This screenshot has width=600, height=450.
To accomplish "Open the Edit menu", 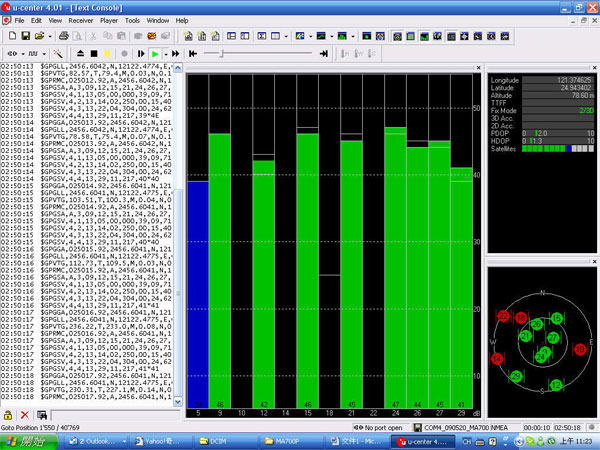I will 36,21.
